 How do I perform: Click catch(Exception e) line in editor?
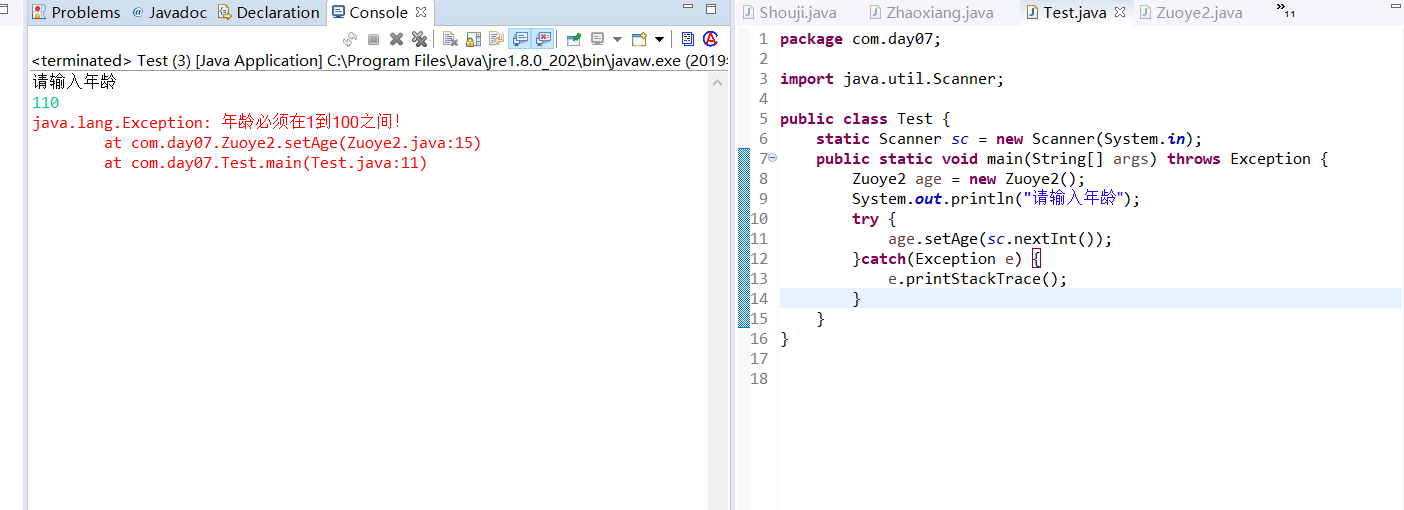point(947,259)
